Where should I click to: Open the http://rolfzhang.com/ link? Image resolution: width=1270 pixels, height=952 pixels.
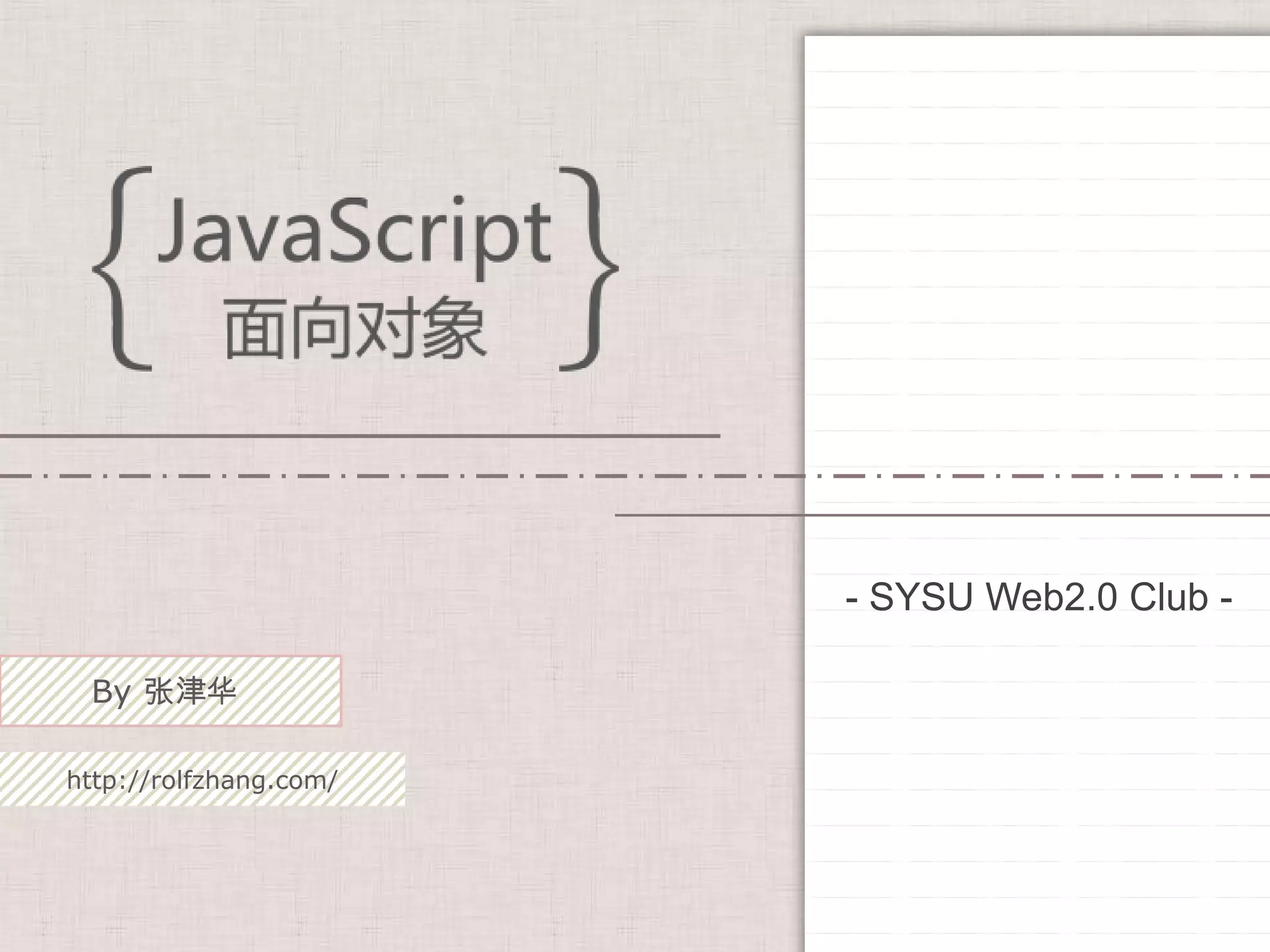point(202,780)
